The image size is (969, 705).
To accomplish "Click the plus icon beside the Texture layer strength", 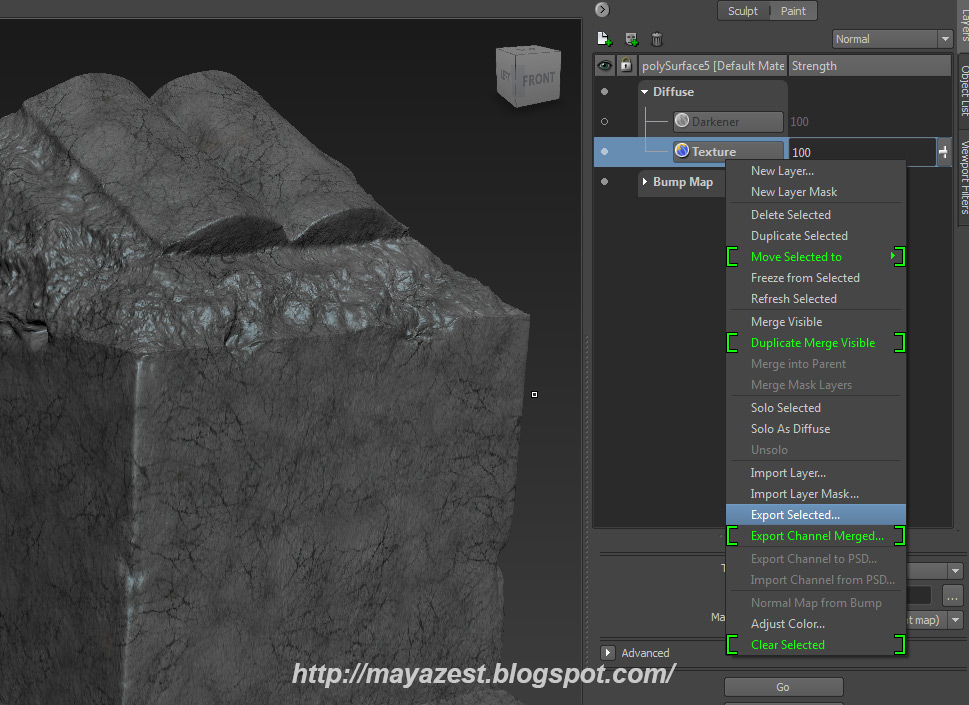I will pos(943,151).
